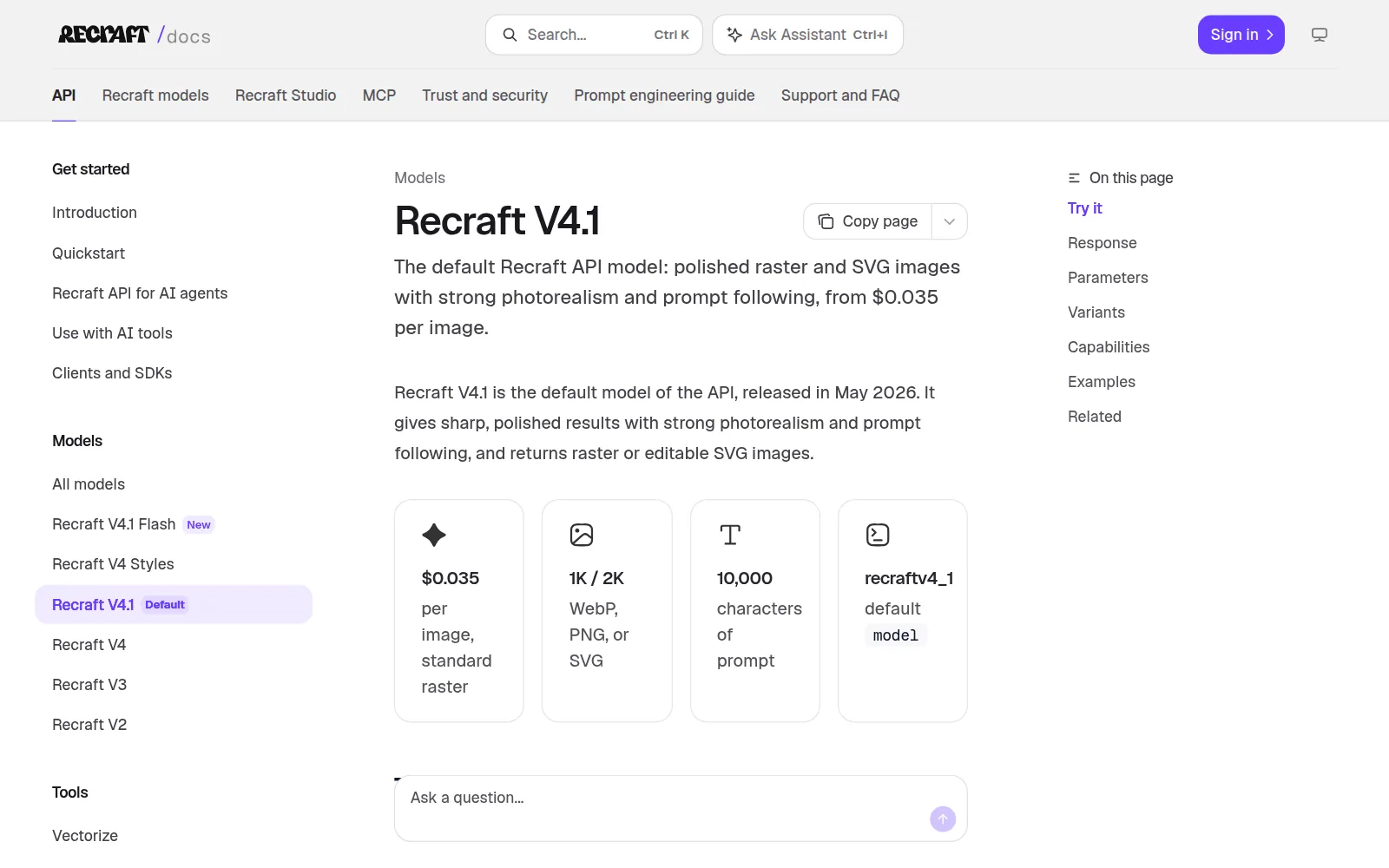Open Recraft V3 in the sidebar
This screenshot has height=868, width=1389.
(89, 685)
